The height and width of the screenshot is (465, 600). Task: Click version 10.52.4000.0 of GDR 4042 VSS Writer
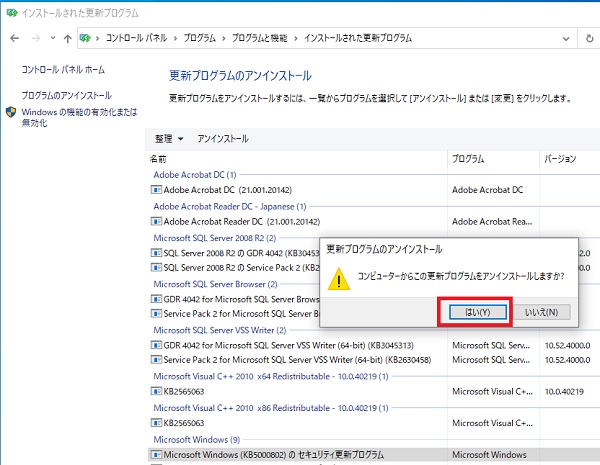(x=567, y=346)
